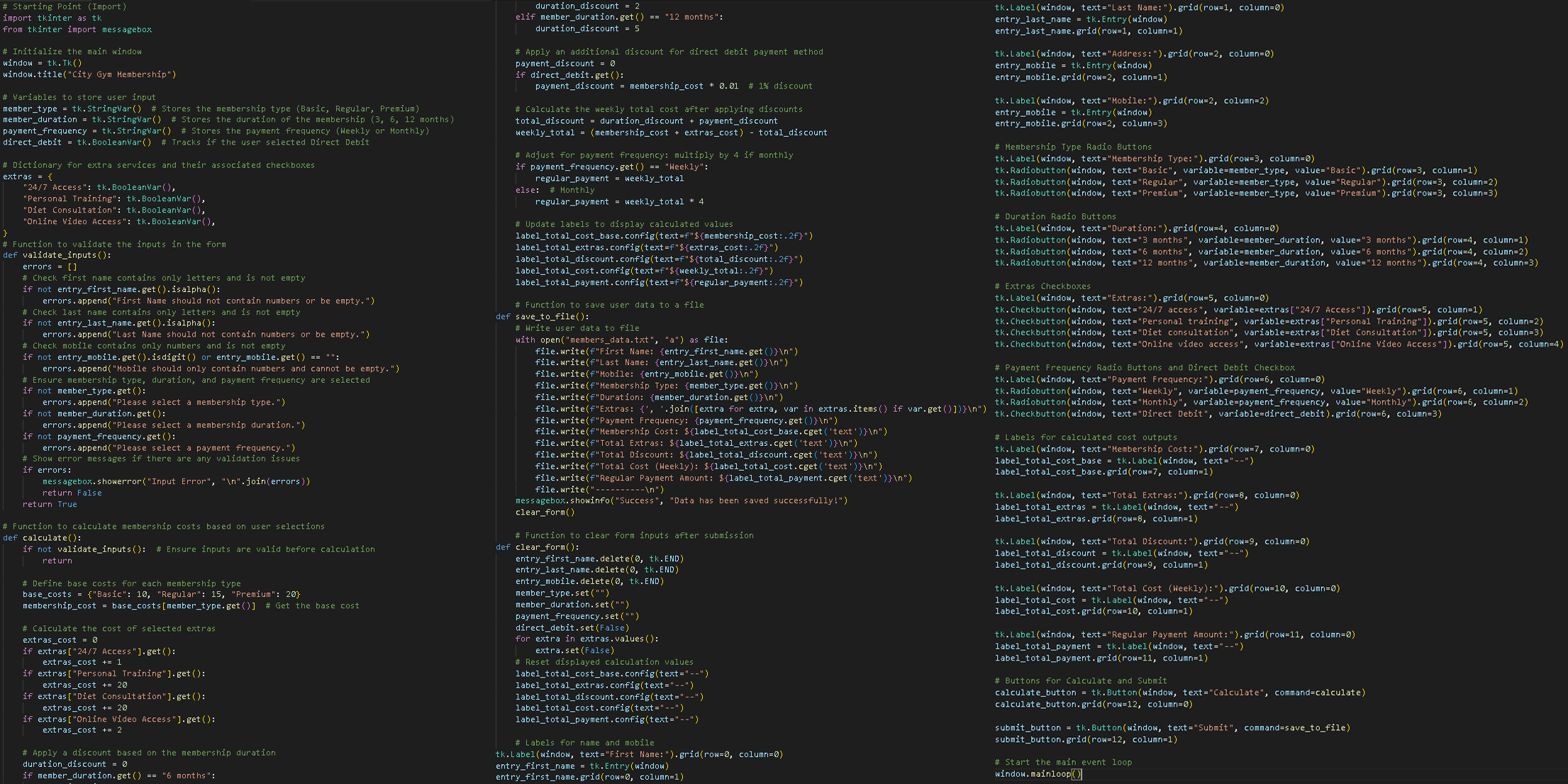Image resolution: width=1568 pixels, height=784 pixels.
Task: Click the with open("members_data.txt", "a") line
Action: (x=622, y=340)
